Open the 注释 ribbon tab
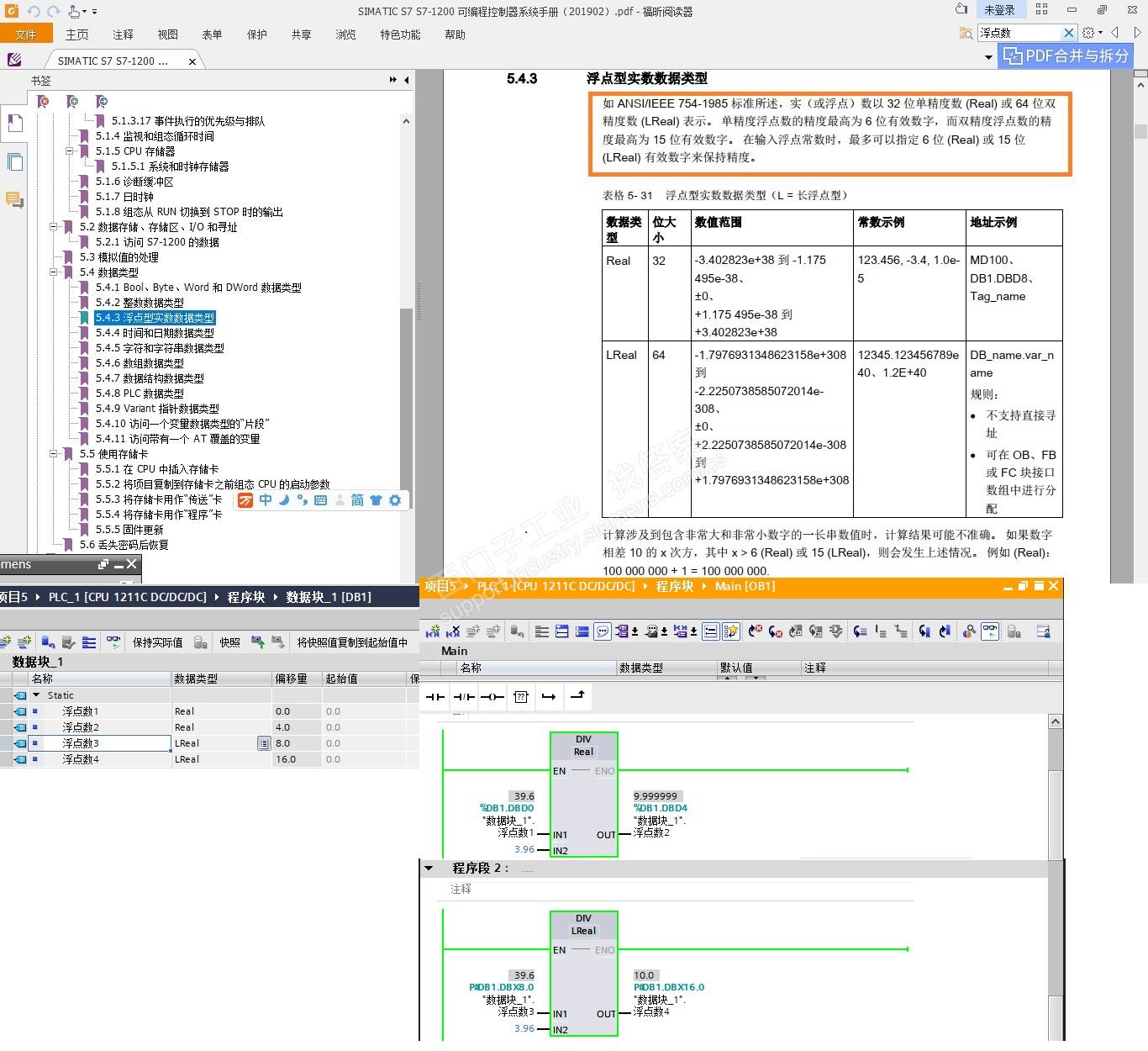 123,34
